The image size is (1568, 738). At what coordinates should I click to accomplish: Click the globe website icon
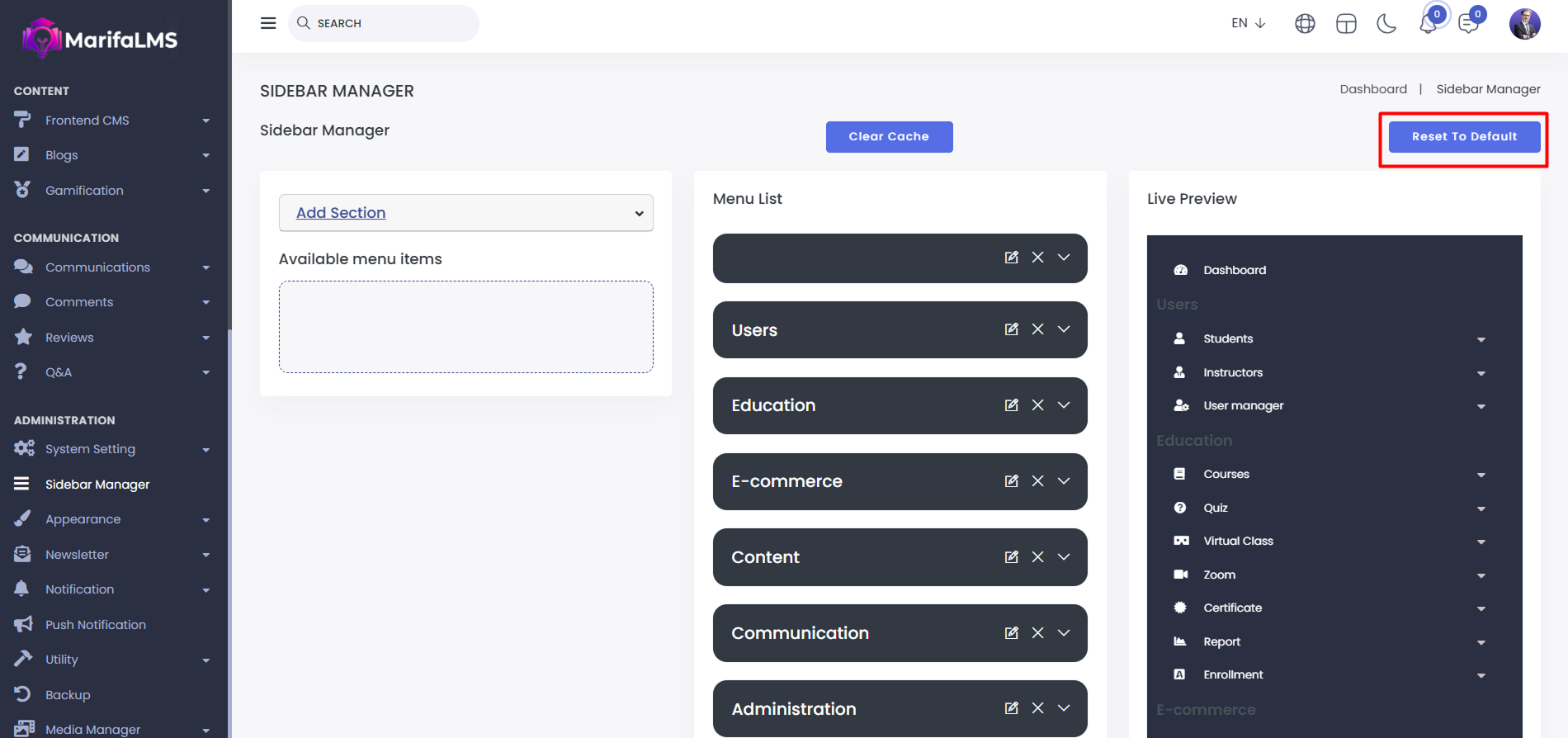click(x=1305, y=24)
